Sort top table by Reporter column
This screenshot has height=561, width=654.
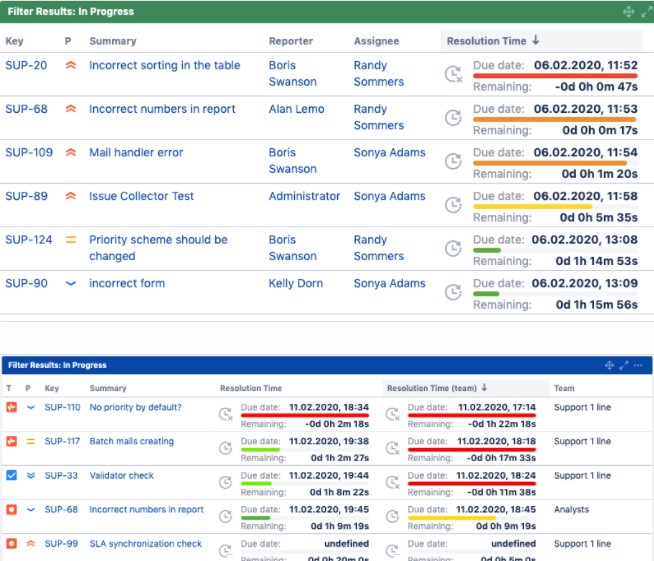click(x=291, y=41)
